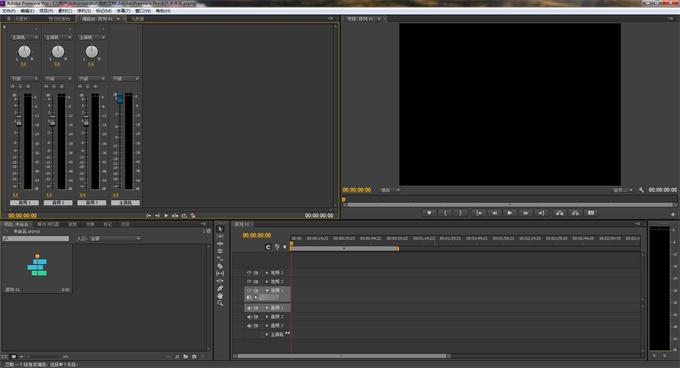Collapse Video 1 track triangle
This screenshot has width=680, height=368.
coord(267,290)
